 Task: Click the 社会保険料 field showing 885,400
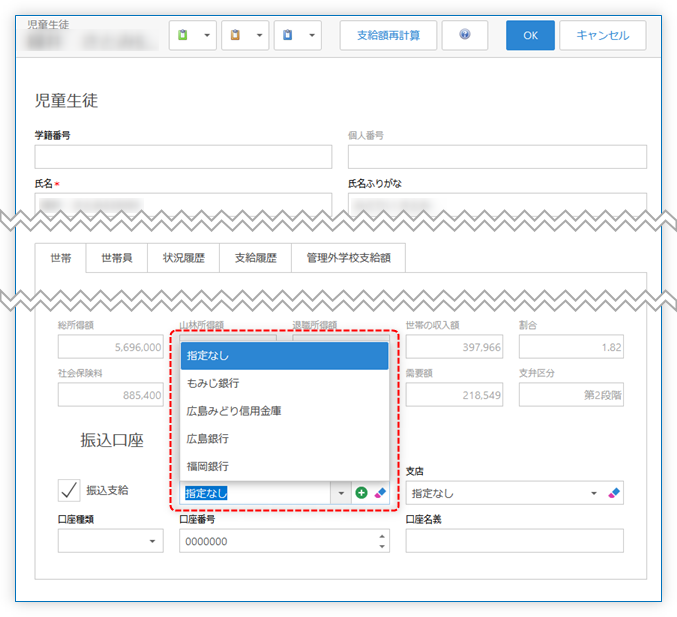click(111, 395)
